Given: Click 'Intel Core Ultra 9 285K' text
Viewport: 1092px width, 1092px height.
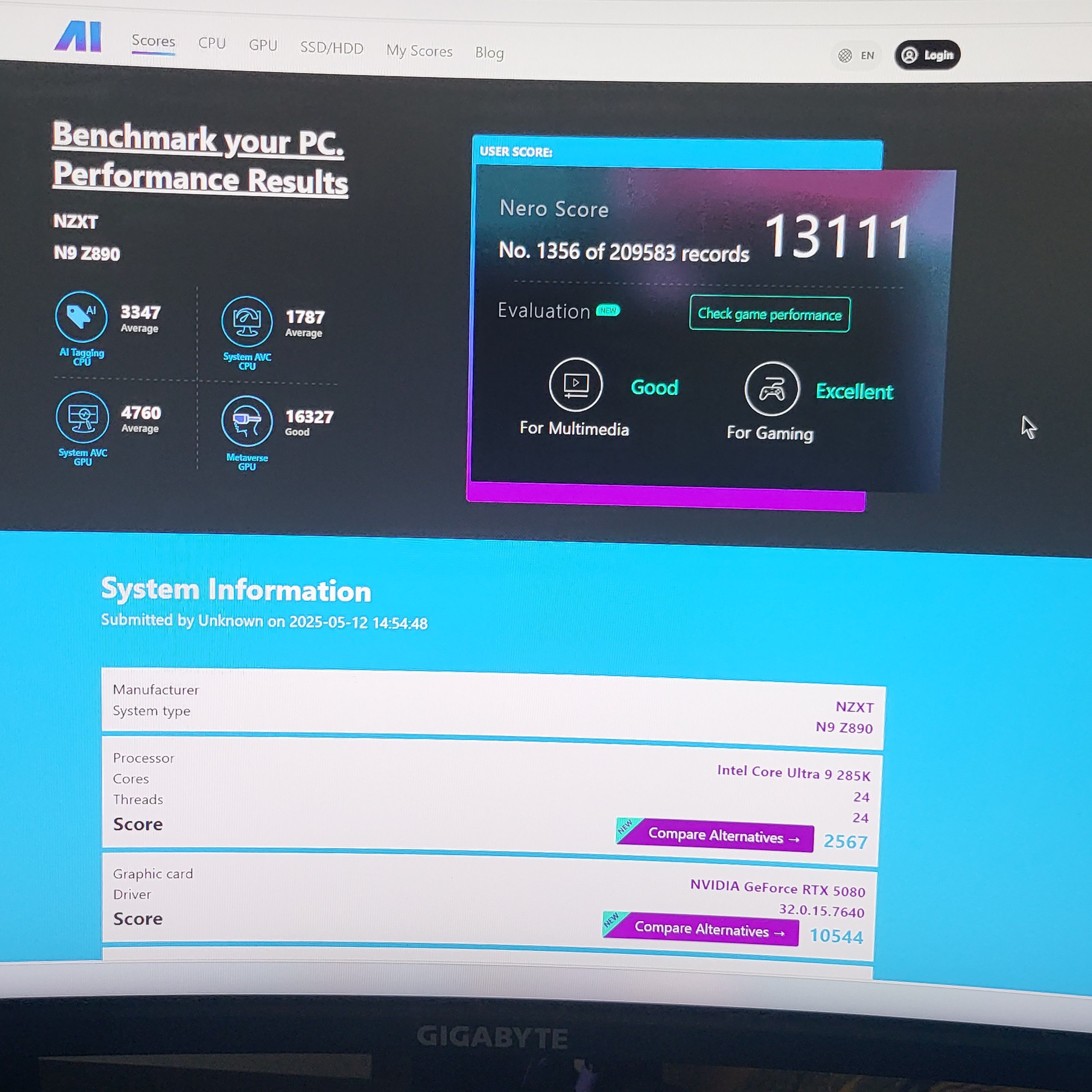Looking at the screenshot, I should (793, 773).
